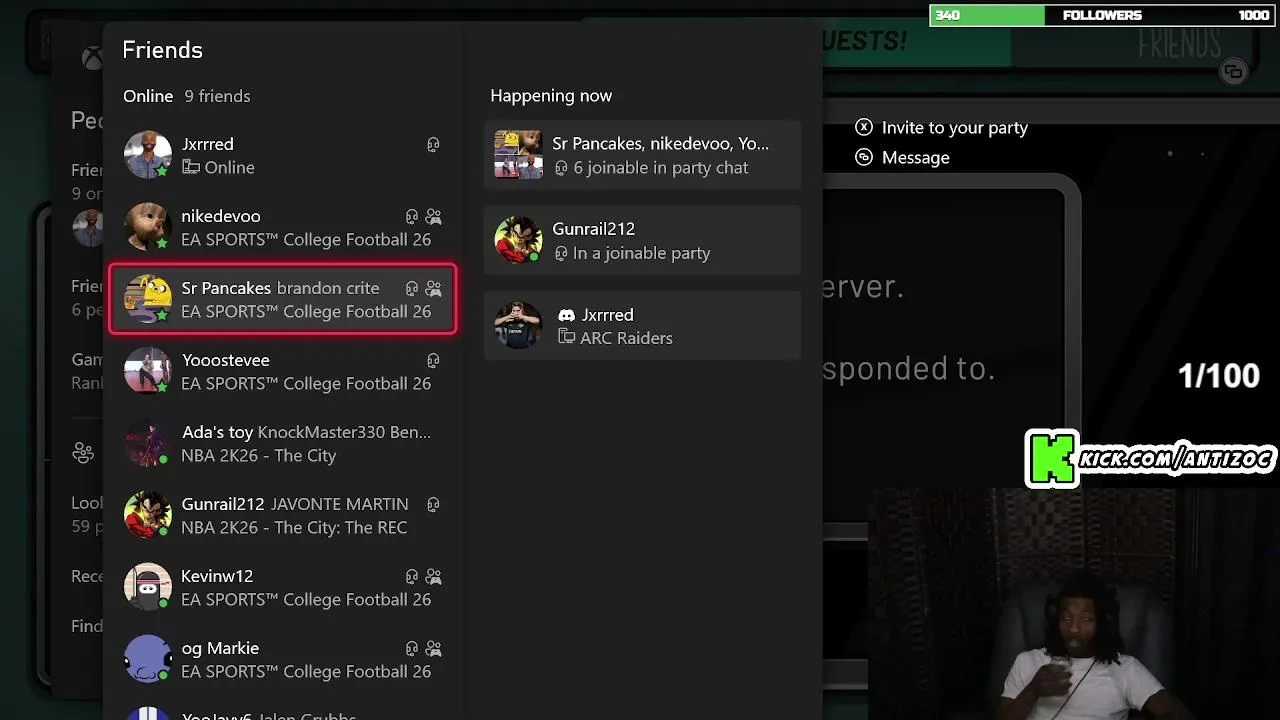
Task: Click console icon beside Jxrrred's Online status
Action: click(x=190, y=168)
